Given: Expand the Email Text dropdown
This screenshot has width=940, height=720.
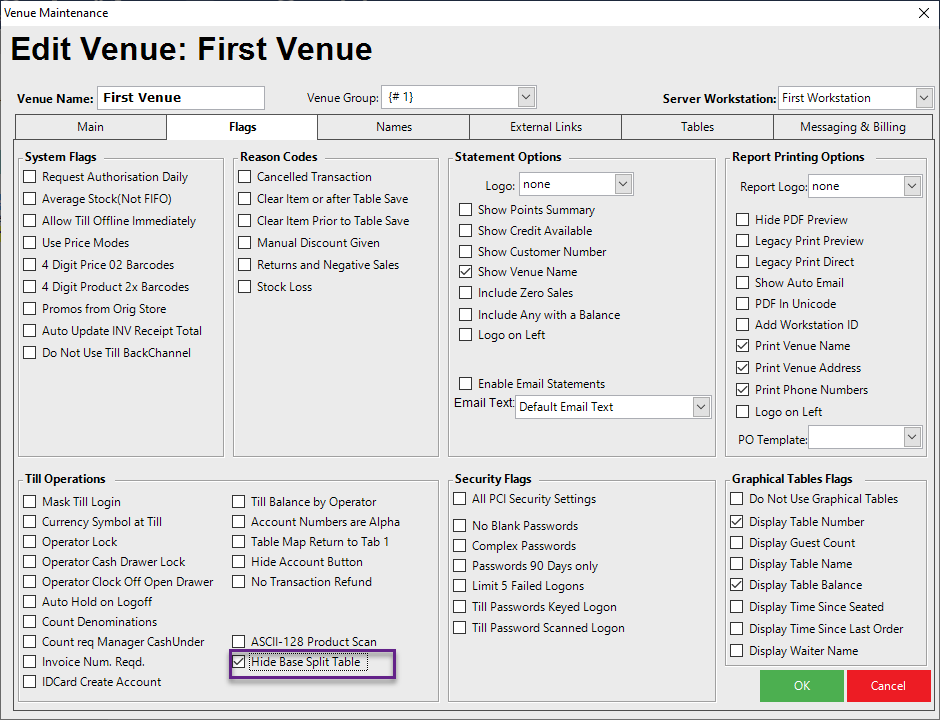Looking at the screenshot, I should pyautogui.click(x=699, y=407).
